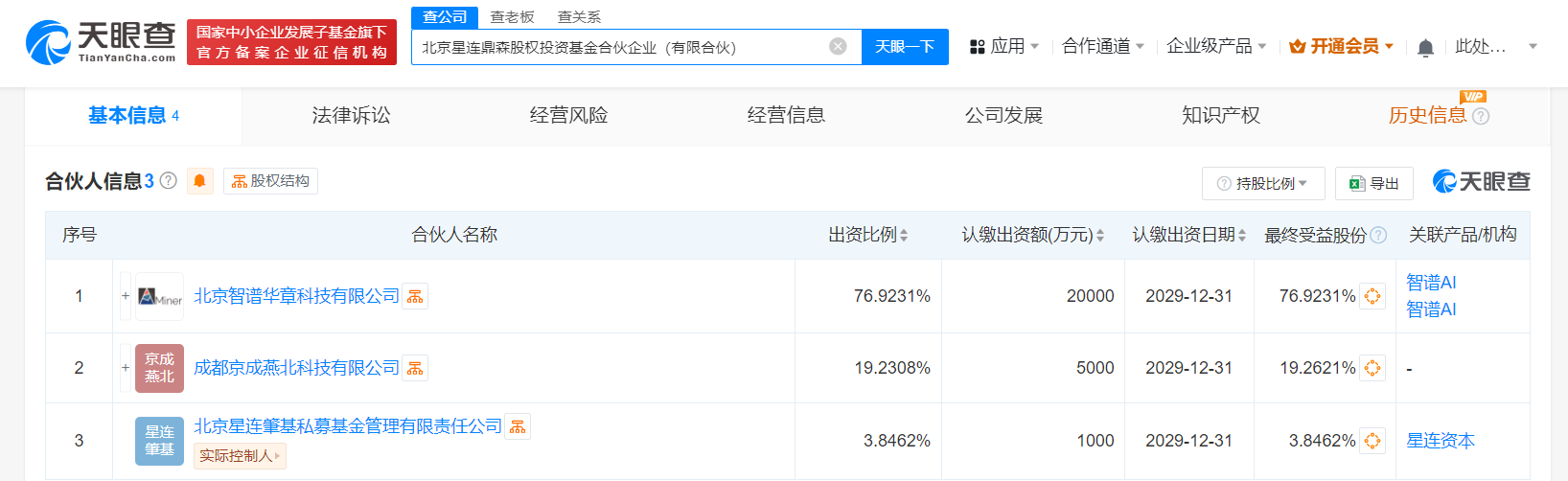1568x481 pixels.
Task: Open 北京星连肇基私募基金管理有限责任公司 link
Action: (348, 426)
